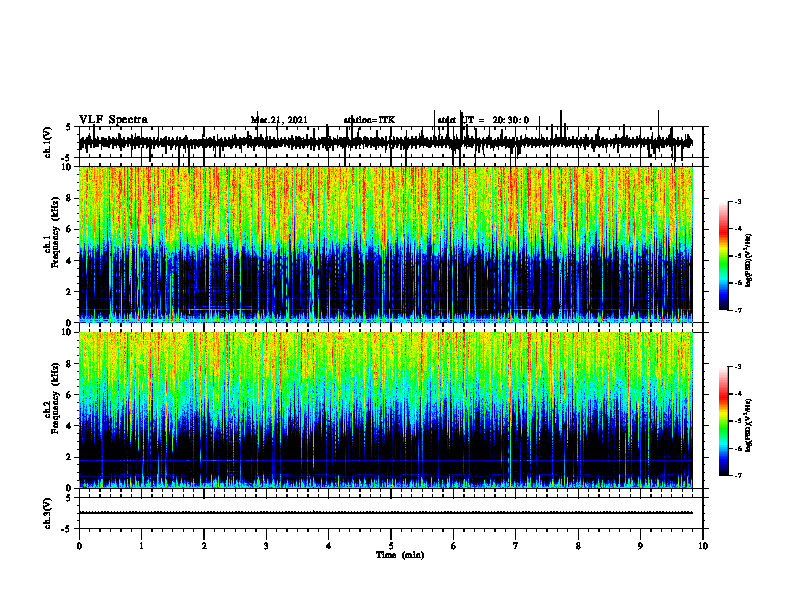The width and height of the screenshot is (792, 612).
Task: Click the time axis tick label "10"
Action: coord(703,546)
